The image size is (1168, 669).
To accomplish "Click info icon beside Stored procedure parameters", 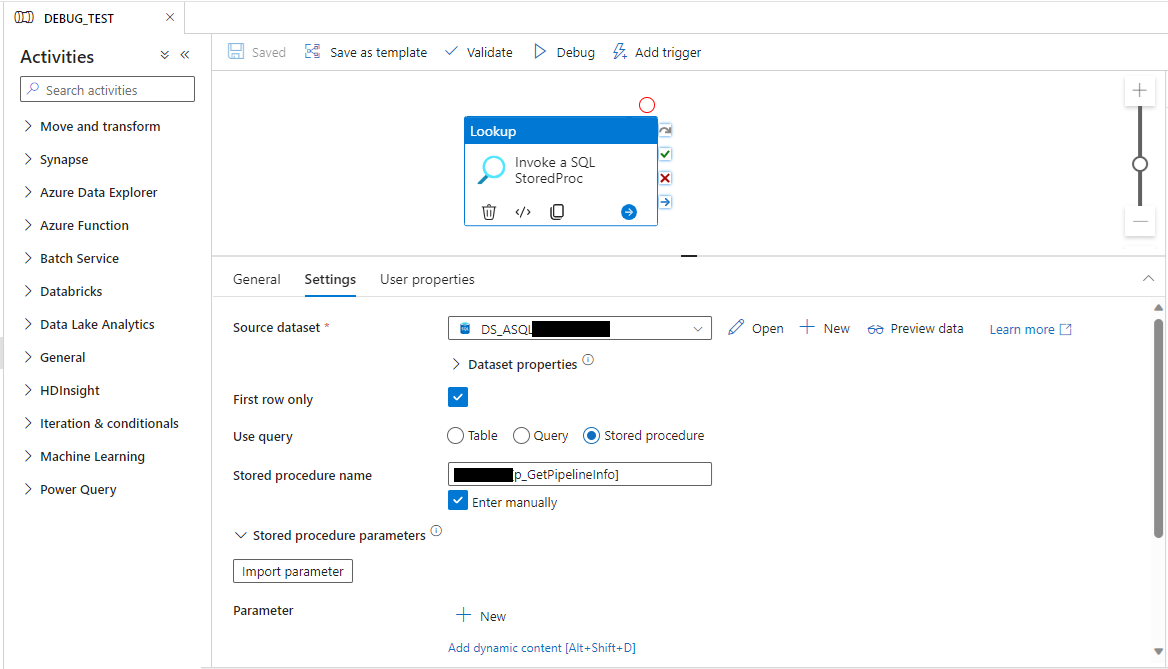I will tap(437, 531).
